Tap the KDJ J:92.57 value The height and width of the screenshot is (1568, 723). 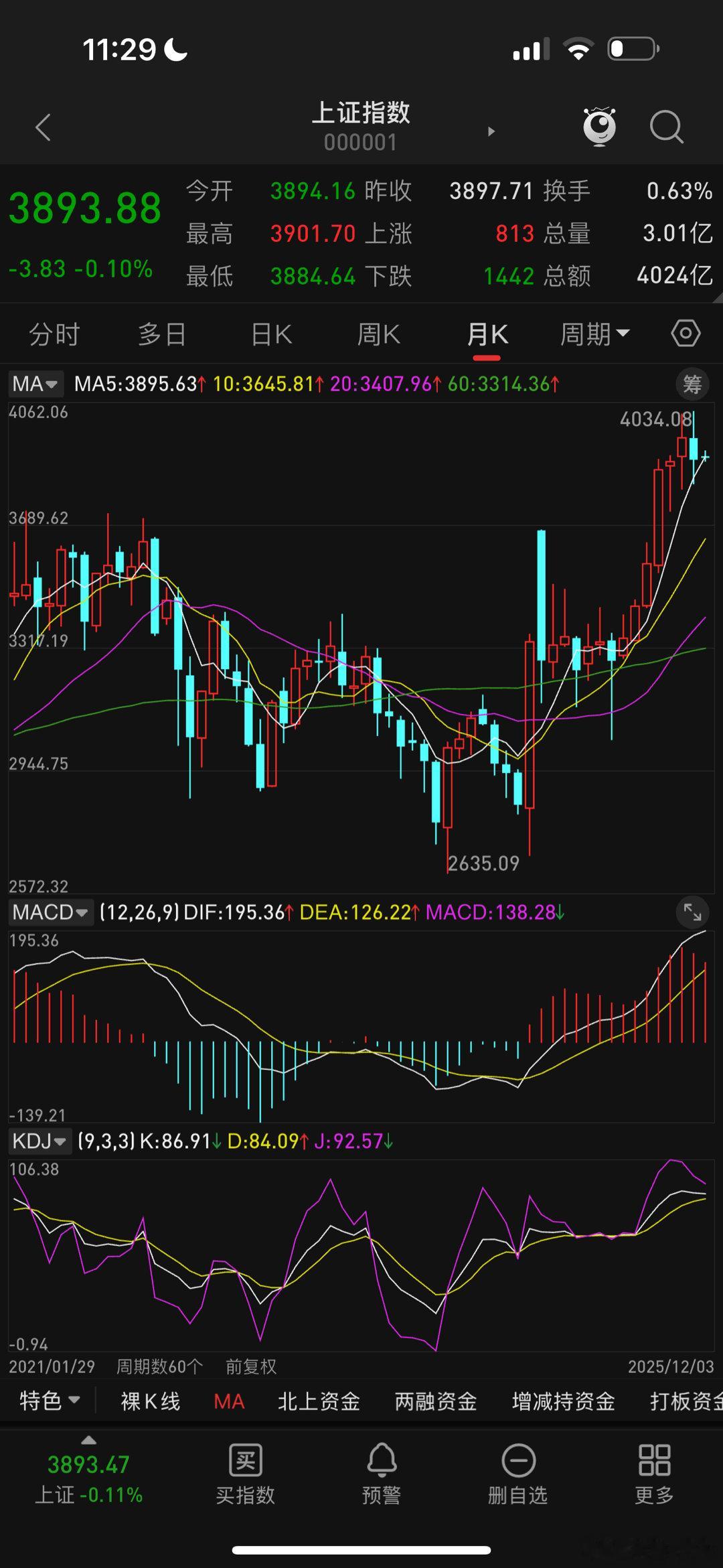353,1141
